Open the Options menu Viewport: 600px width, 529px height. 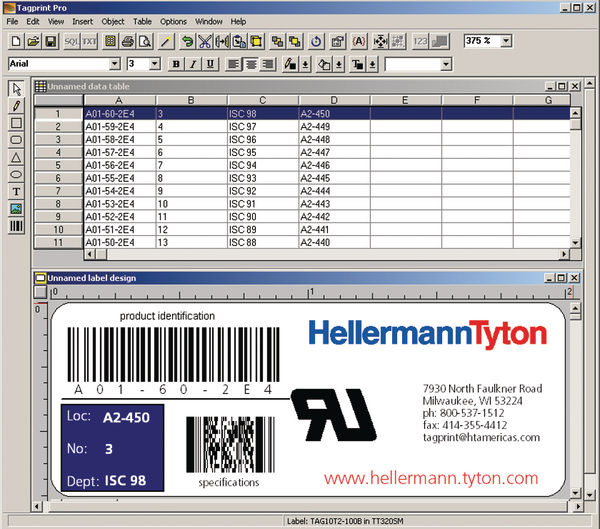(x=173, y=21)
